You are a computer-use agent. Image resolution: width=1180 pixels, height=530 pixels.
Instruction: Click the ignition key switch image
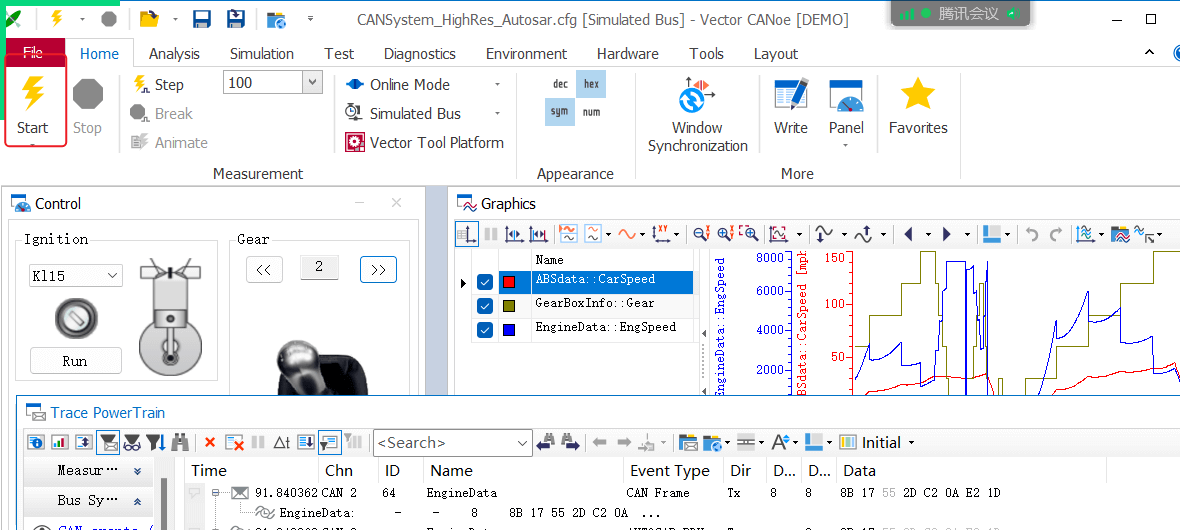click(x=76, y=319)
